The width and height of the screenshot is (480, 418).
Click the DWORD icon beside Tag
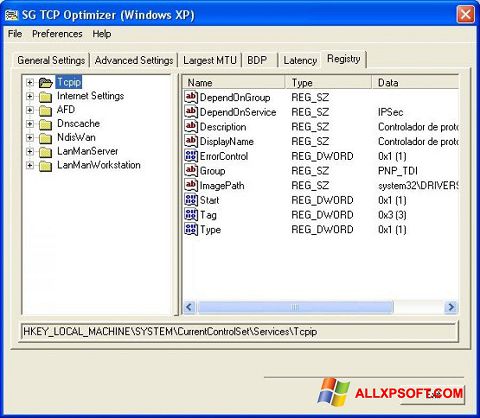[191, 214]
